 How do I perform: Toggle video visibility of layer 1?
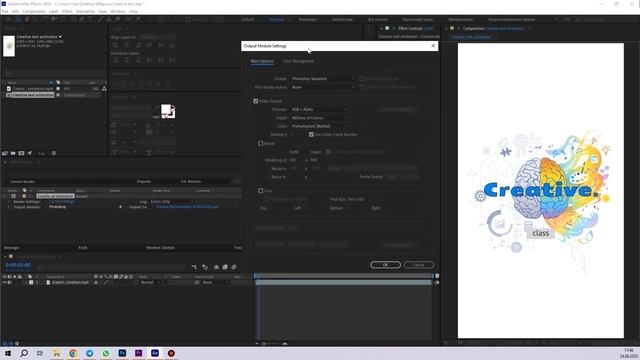(4, 282)
